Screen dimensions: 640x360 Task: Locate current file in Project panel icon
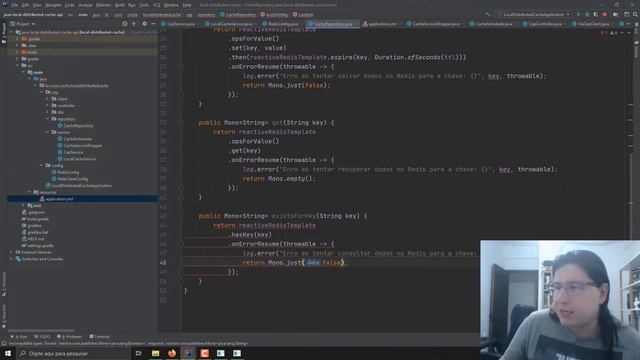point(124,24)
